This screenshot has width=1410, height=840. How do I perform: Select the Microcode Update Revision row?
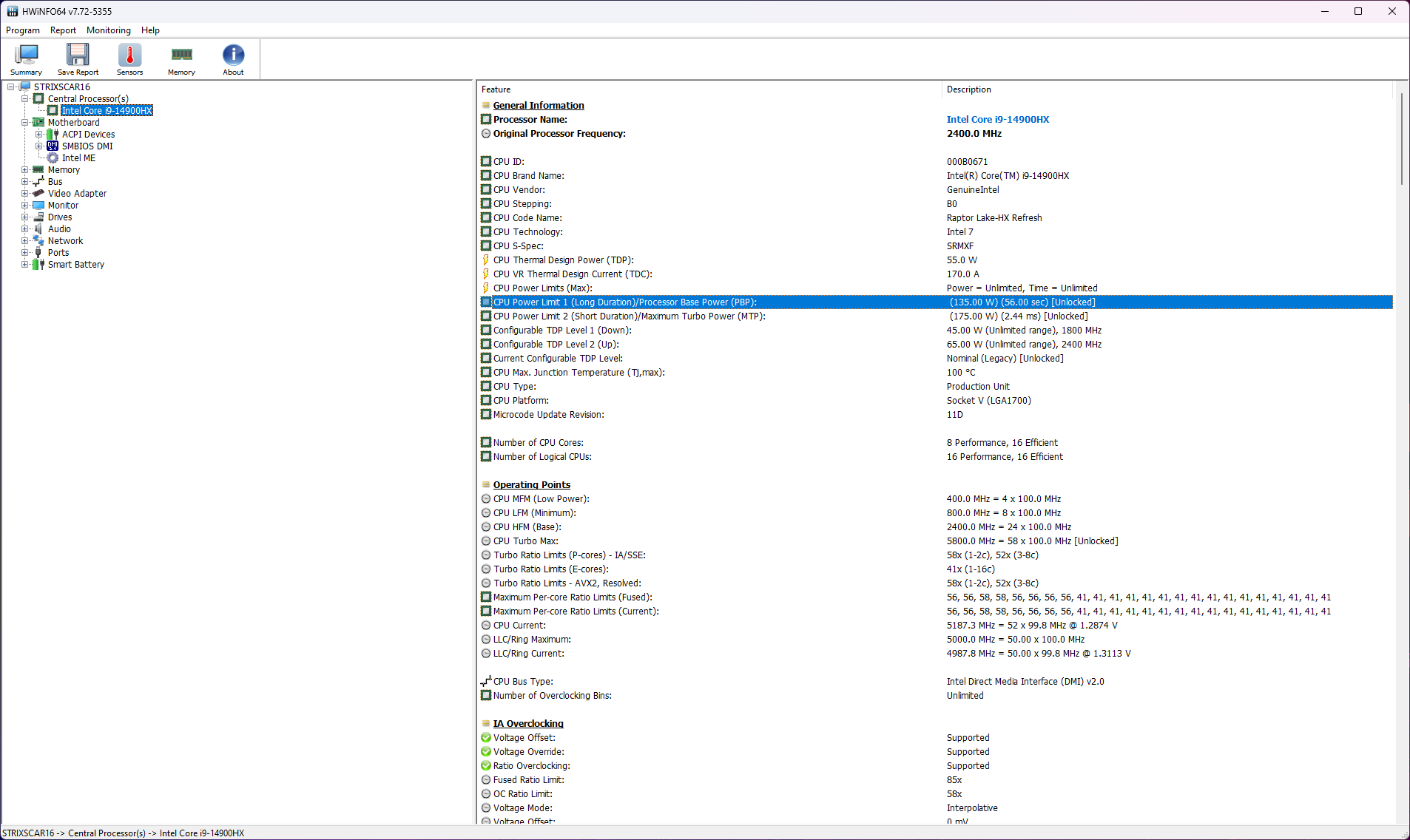pos(936,414)
